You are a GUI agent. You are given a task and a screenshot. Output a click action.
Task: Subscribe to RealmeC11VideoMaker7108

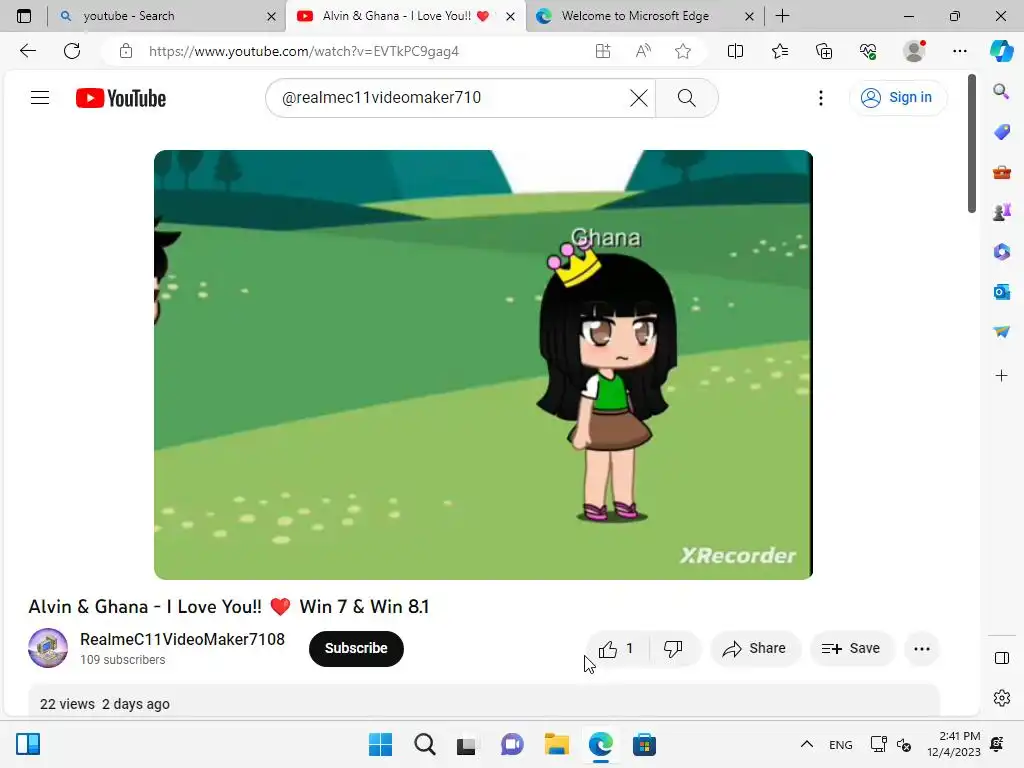click(356, 648)
